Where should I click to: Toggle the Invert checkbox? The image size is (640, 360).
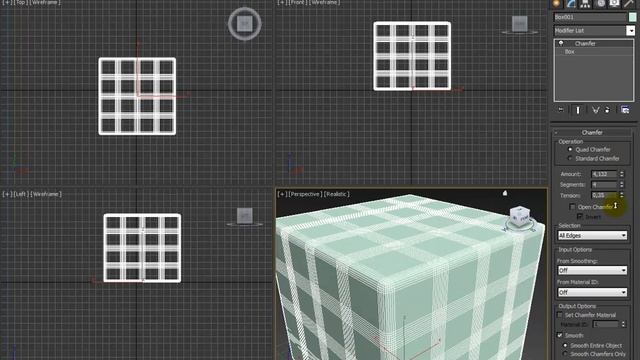point(580,216)
